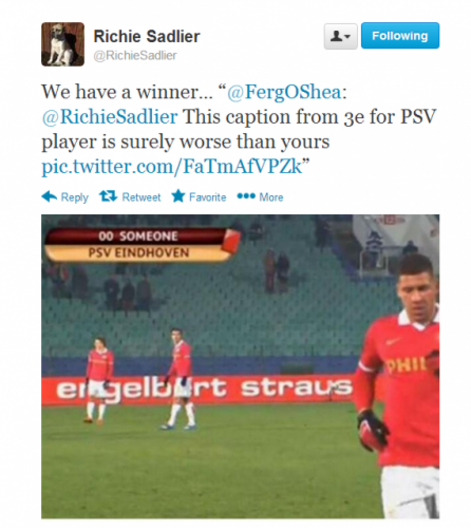Open the @FergOShea mention link

pyautogui.click(x=284, y=92)
